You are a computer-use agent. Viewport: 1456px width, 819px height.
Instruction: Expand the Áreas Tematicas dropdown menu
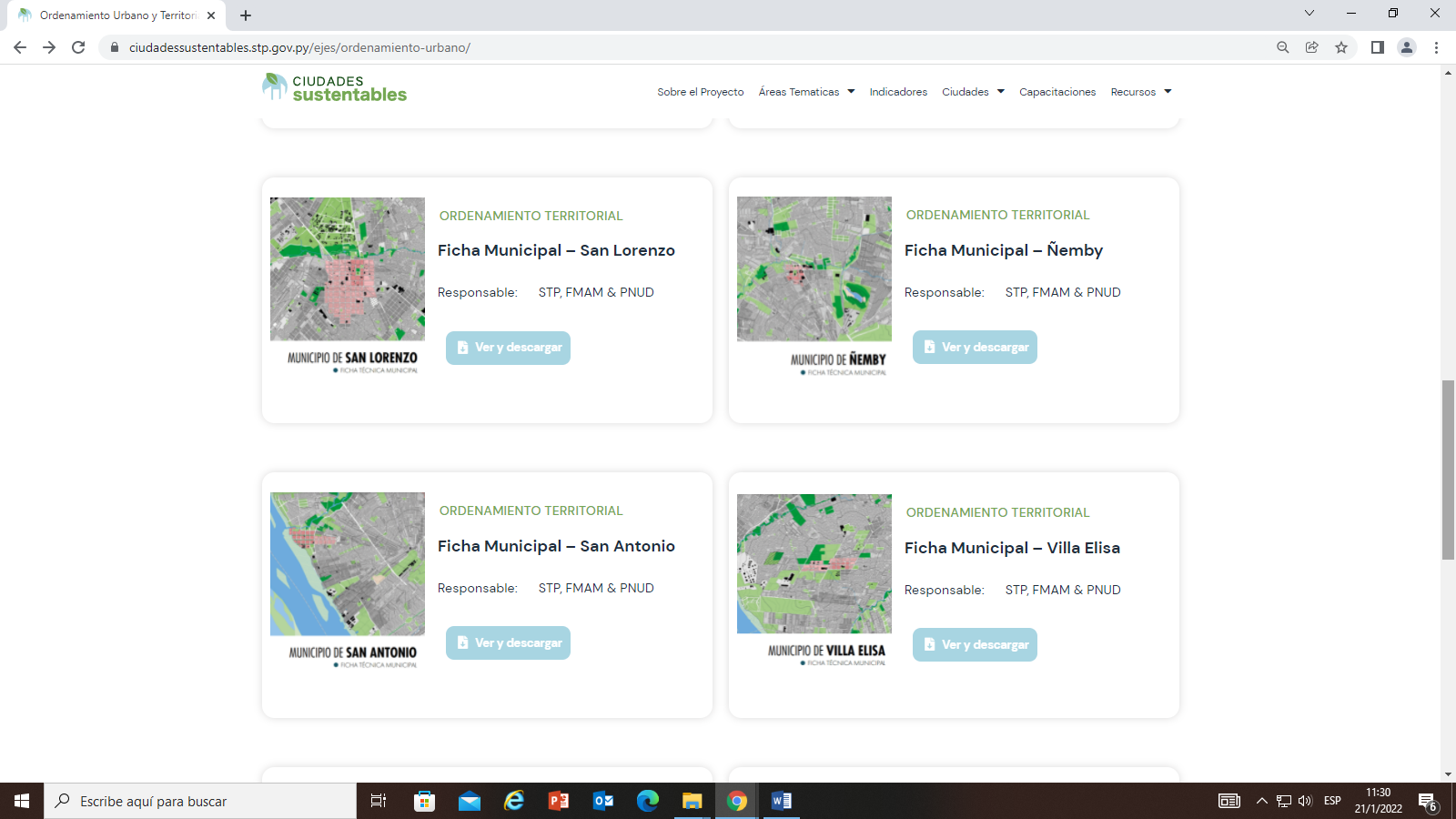pos(806,92)
